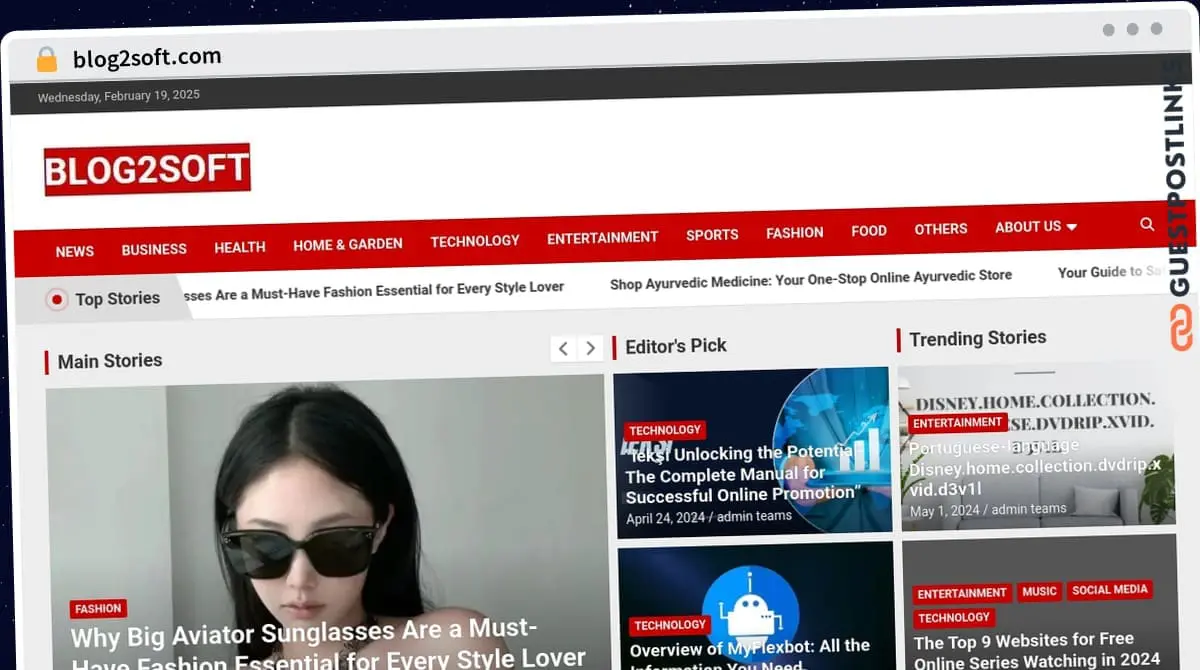Screen dimensions: 1200x670
Task: Click the Social Media tag
Action: pos(1110,590)
